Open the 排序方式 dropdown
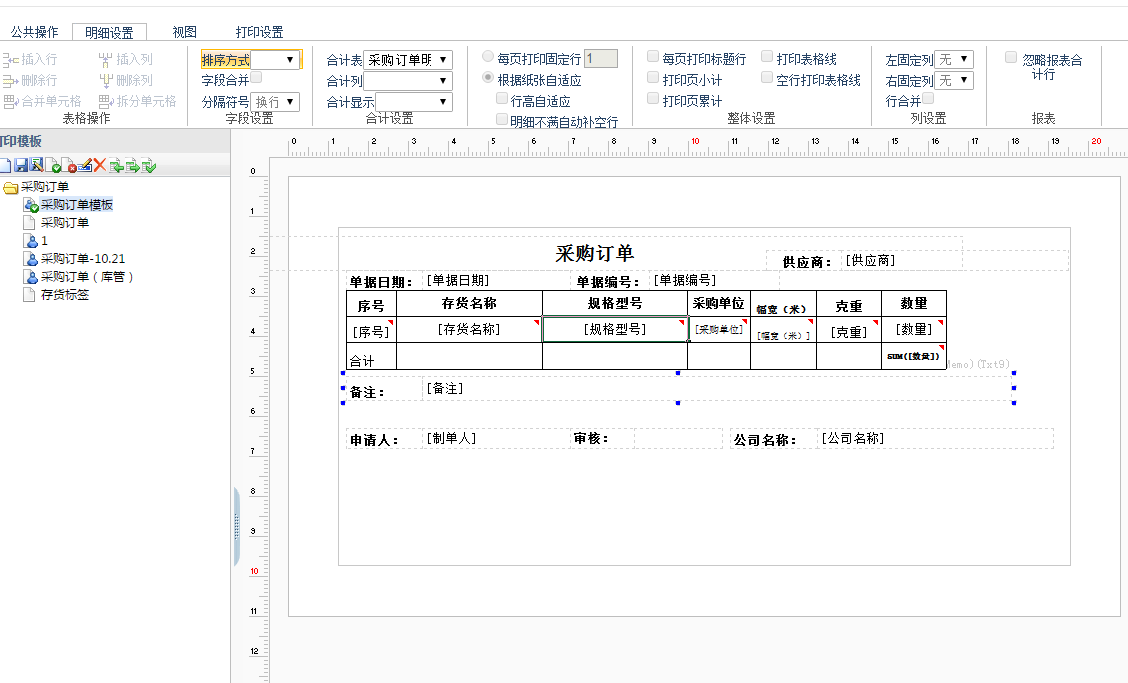 pos(275,60)
